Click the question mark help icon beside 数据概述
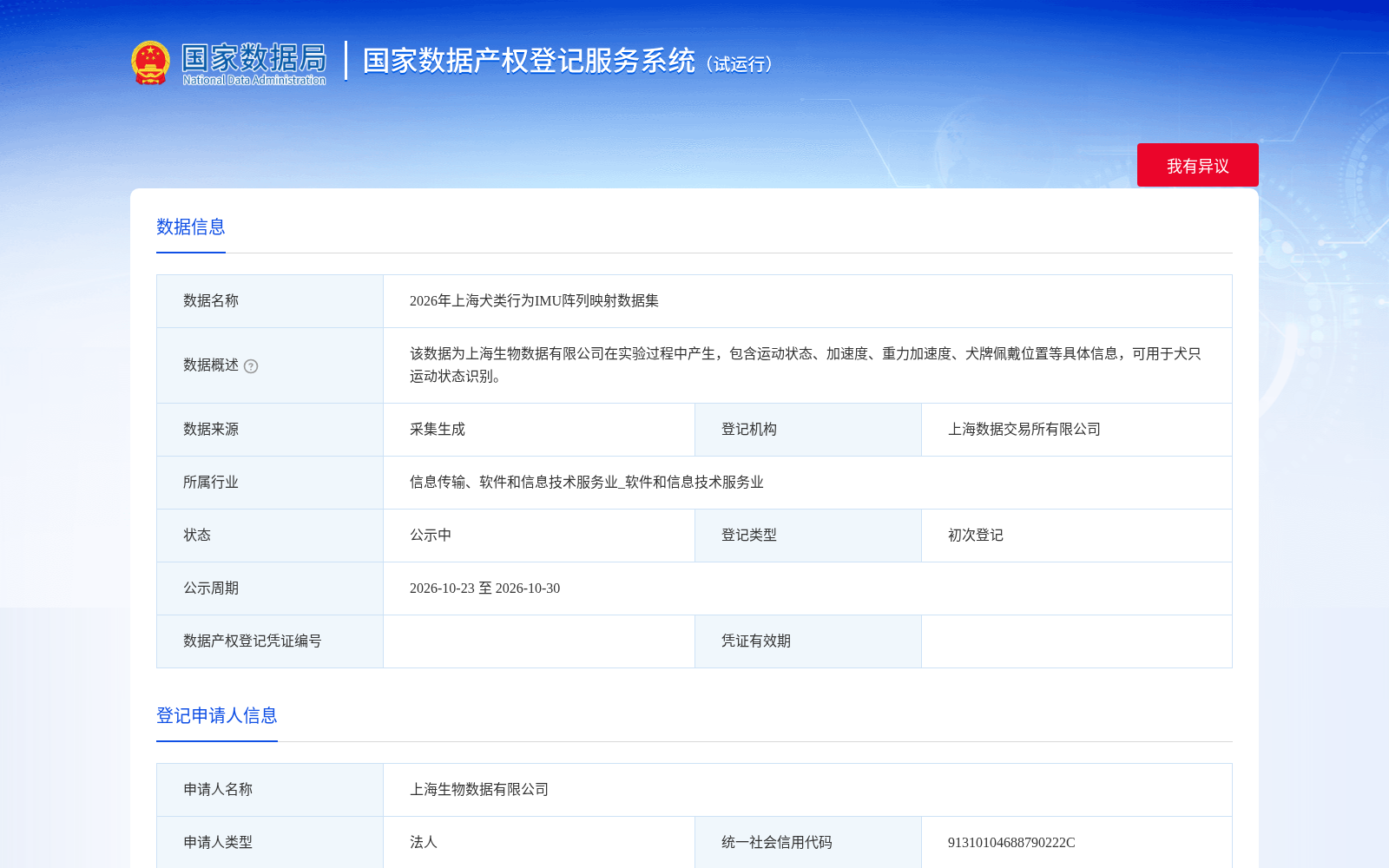Image resolution: width=1389 pixels, height=868 pixels. 251,366
